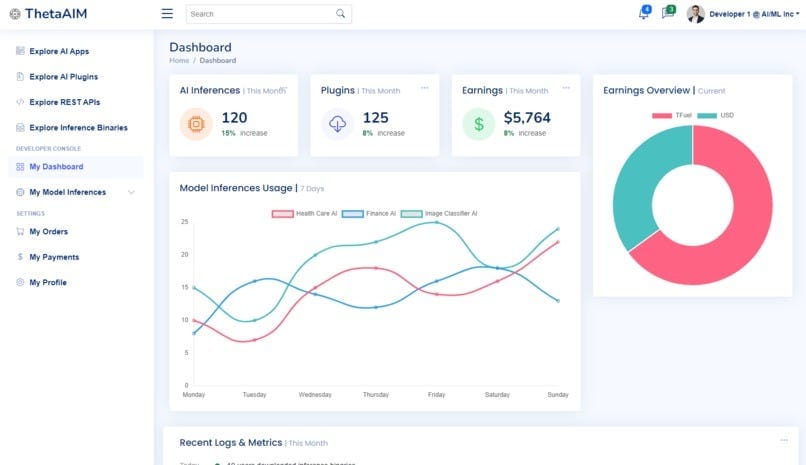Click the AI Inferences chip icon
The width and height of the screenshot is (806, 465).
point(196,124)
